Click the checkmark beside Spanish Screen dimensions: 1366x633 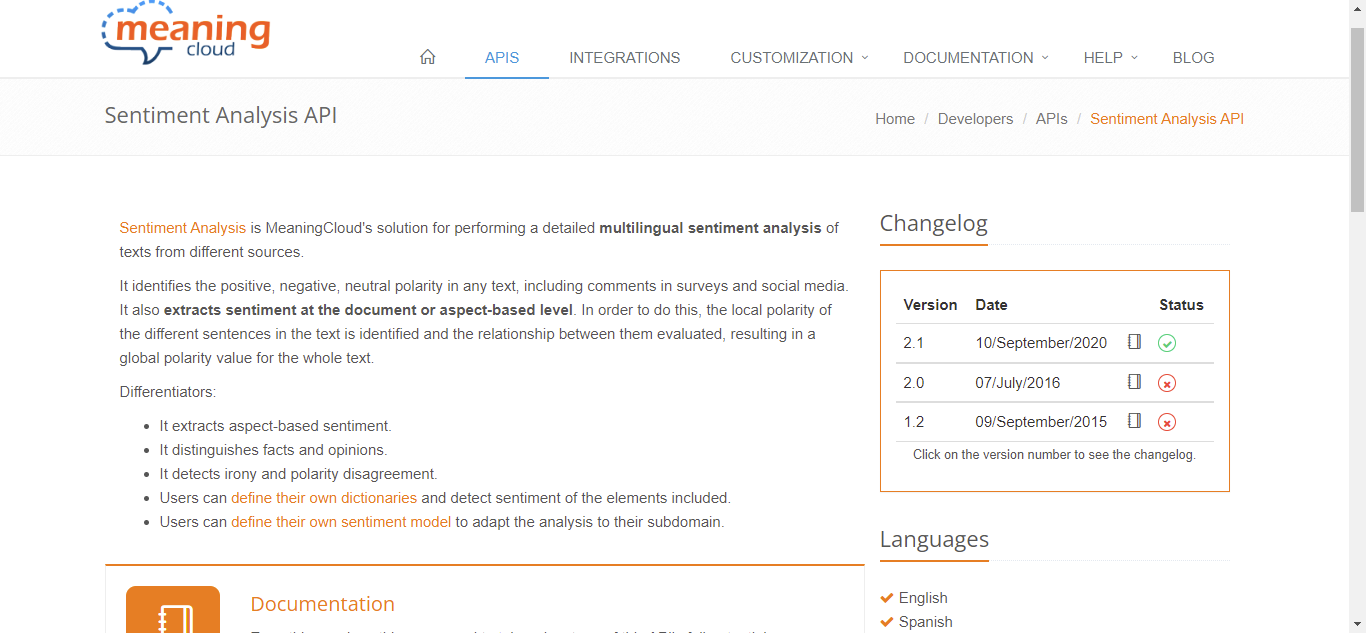(886, 621)
